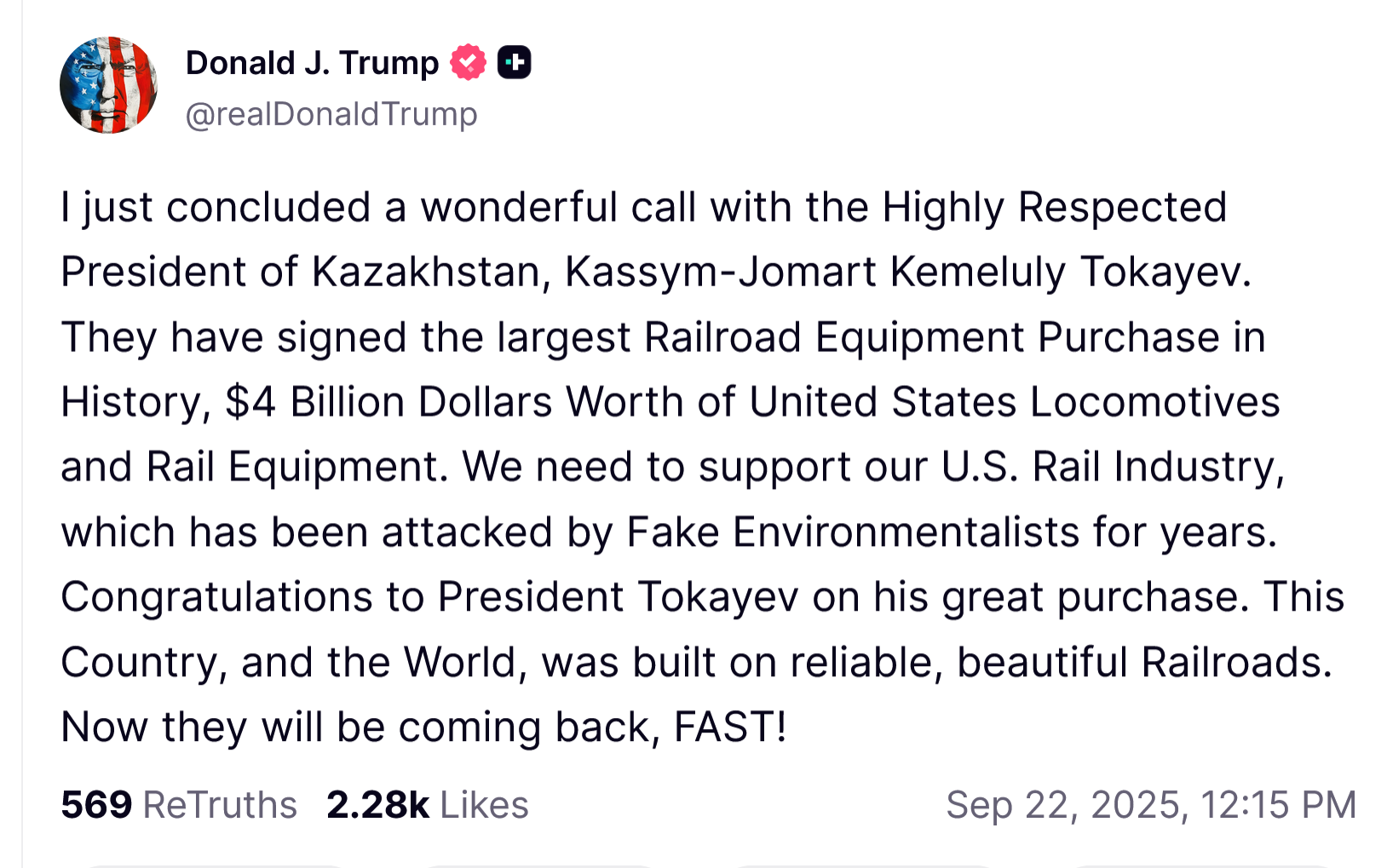Image resolution: width=1387 pixels, height=868 pixels.
Task: Click the "$4 Billion Dollars" text
Action: click(388, 402)
